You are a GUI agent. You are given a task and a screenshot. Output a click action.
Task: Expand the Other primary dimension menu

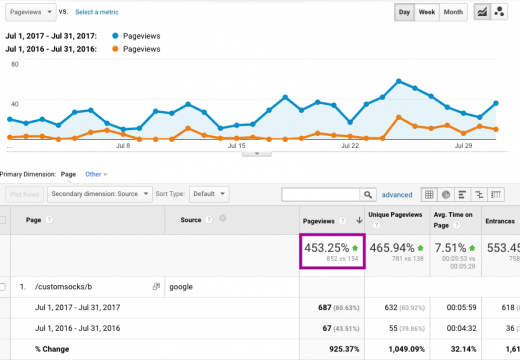[96, 174]
